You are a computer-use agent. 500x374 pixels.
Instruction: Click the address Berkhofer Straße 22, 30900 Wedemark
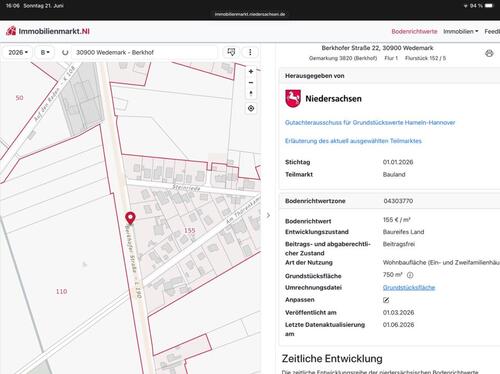377,48
